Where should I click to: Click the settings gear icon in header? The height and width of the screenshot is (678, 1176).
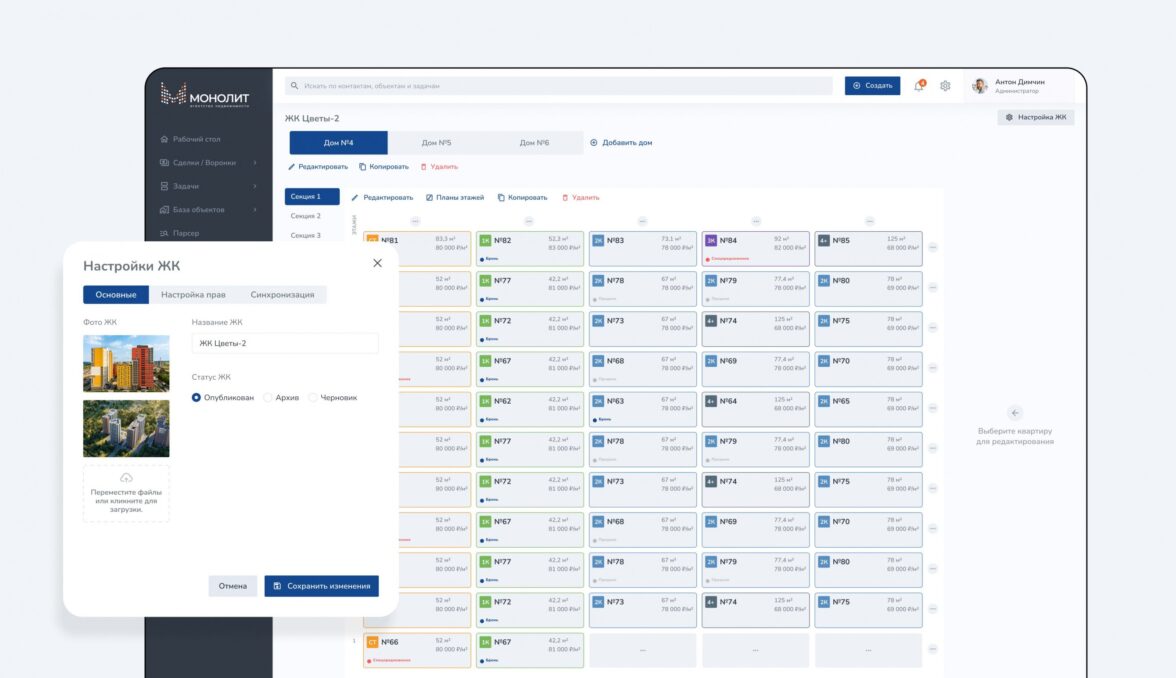point(945,86)
